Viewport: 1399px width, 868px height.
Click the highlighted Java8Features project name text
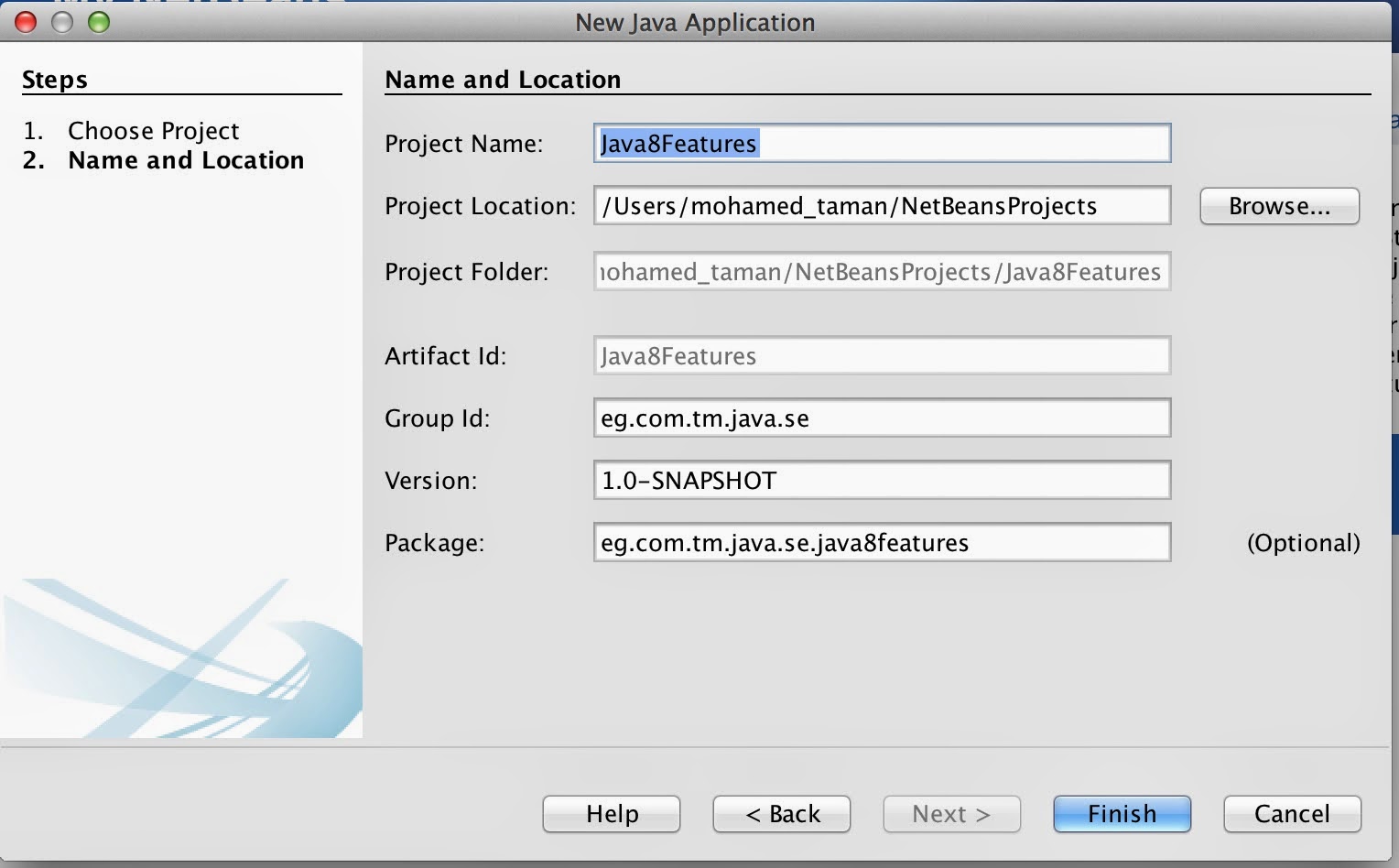(678, 143)
